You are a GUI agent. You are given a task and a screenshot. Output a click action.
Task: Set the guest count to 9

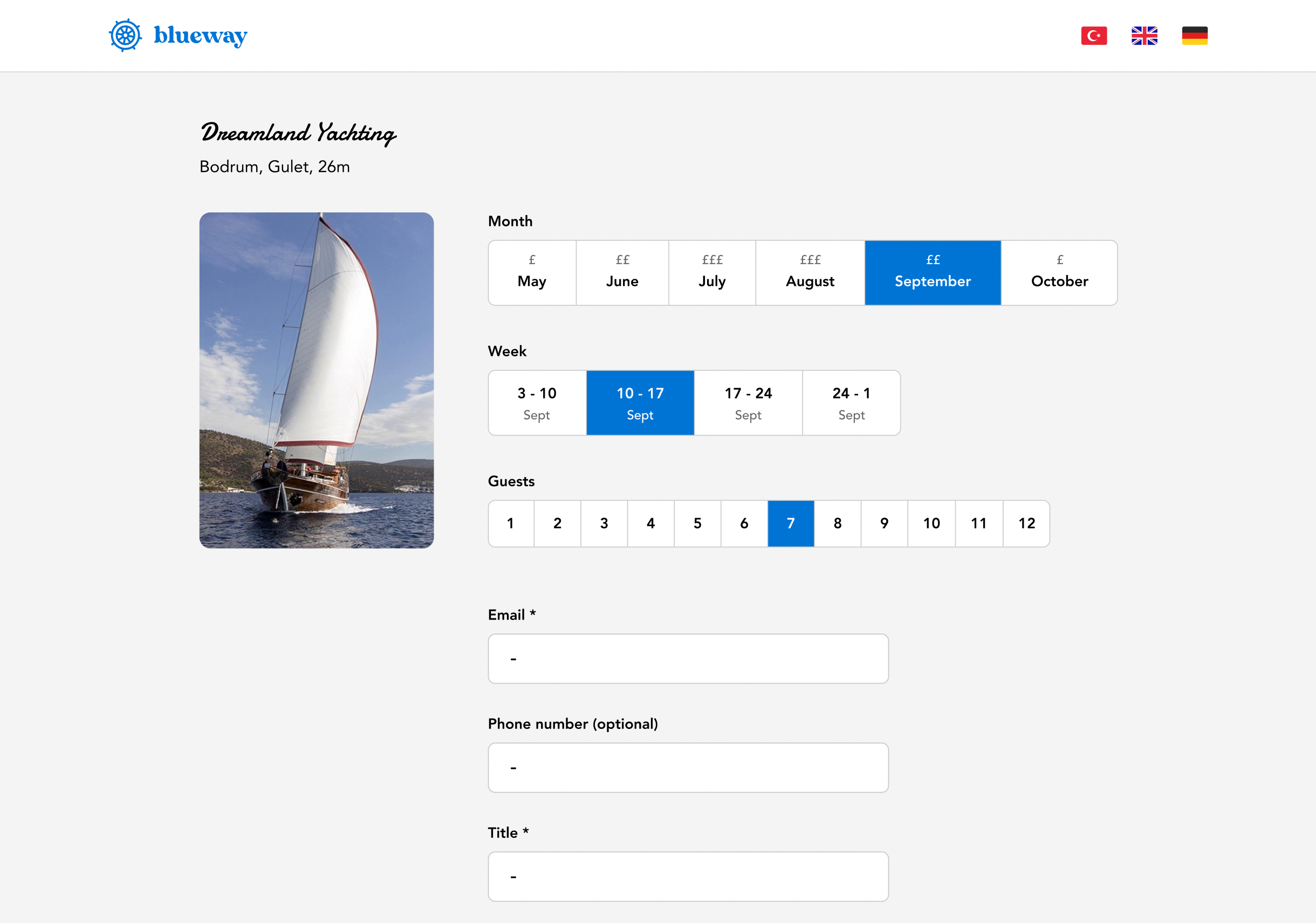pyautogui.click(x=884, y=523)
